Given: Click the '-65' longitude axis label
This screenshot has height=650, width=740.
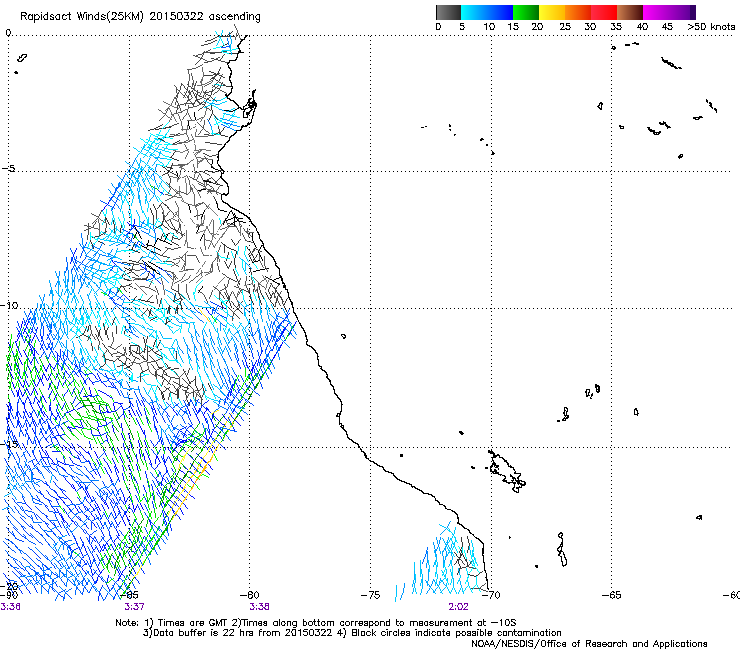Looking at the screenshot, I should (612, 595).
